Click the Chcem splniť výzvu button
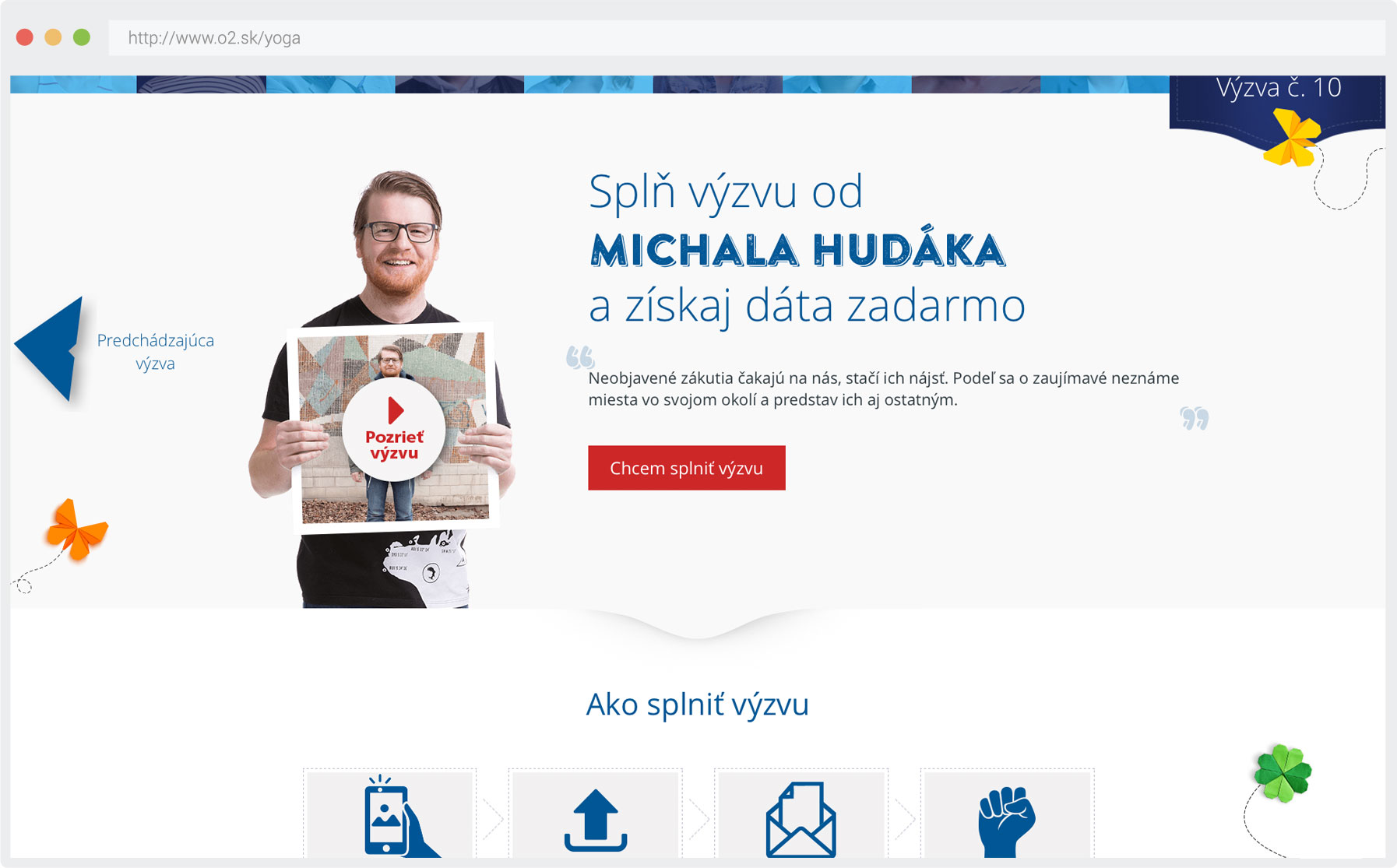This screenshot has height=868, width=1397. coord(686,468)
